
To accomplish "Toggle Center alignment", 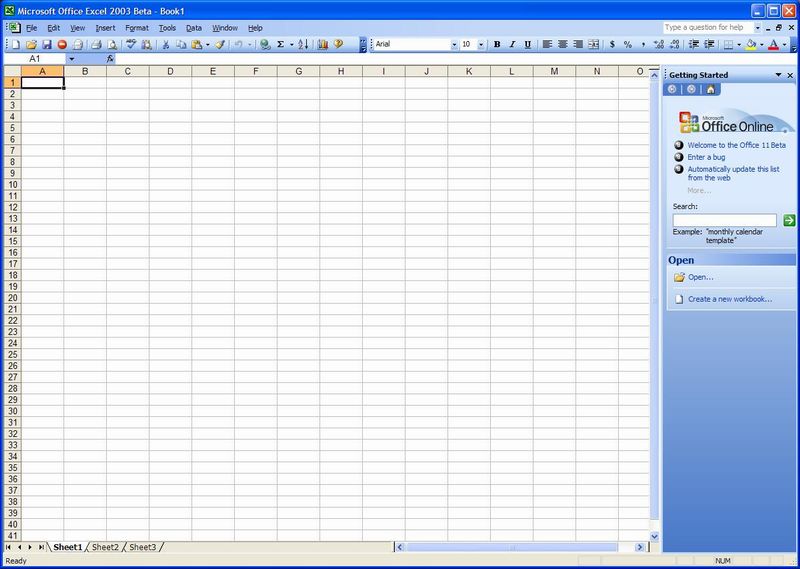I will click(562, 44).
